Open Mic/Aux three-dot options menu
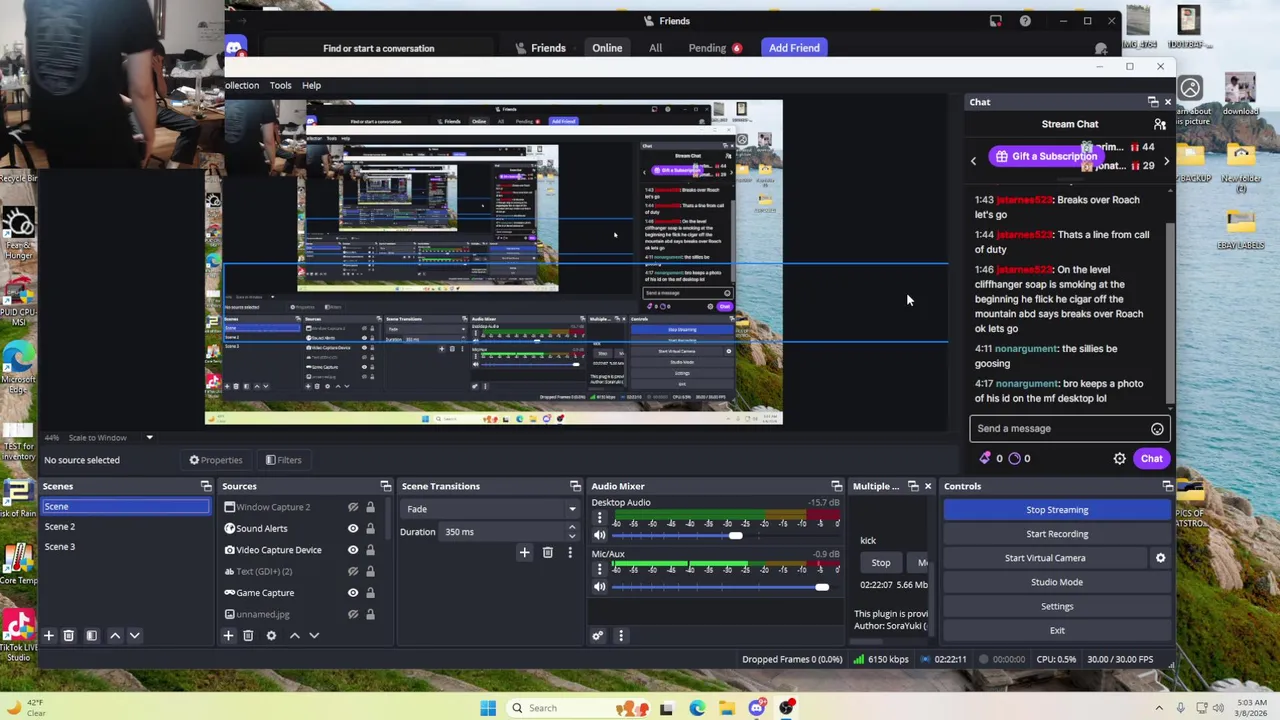Viewport: 1280px width, 720px height. pos(600,569)
